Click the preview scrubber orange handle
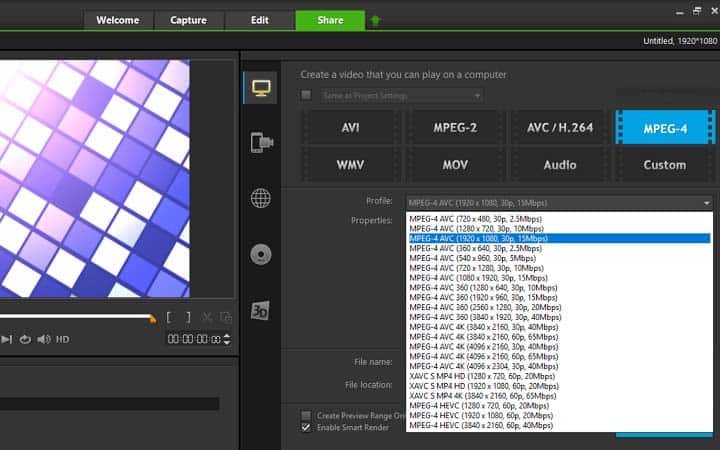Viewport: 720px width, 450px height. coord(152,319)
